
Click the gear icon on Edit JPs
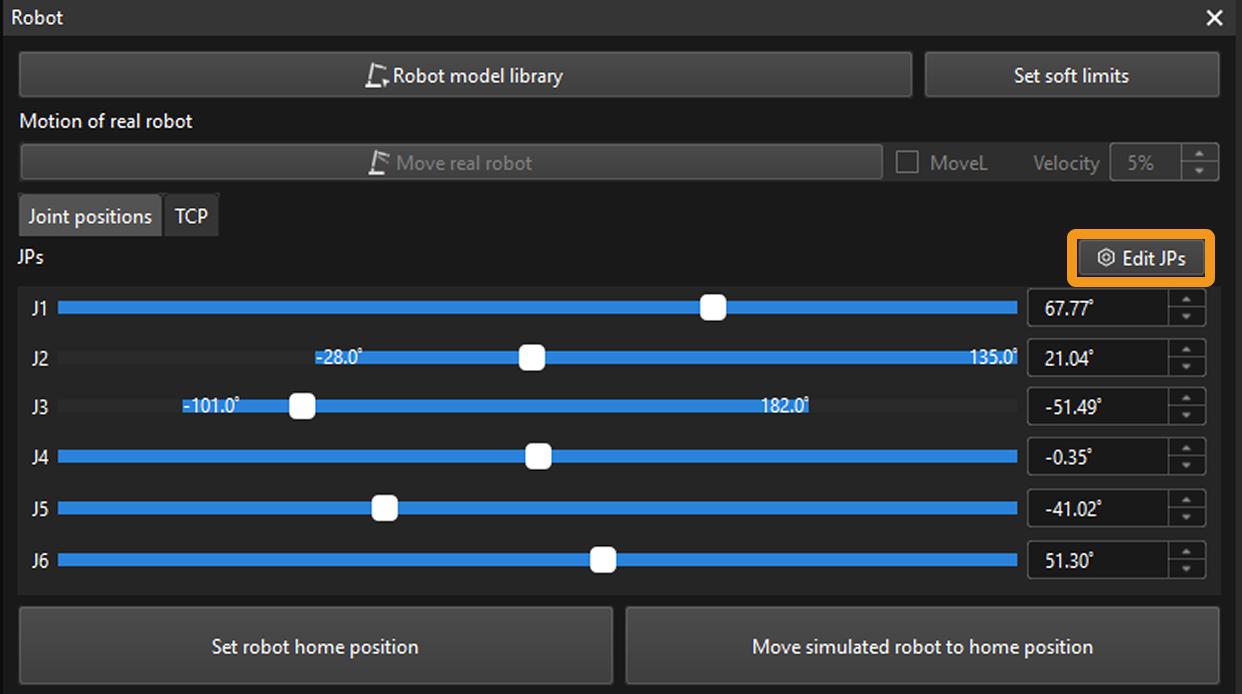1106,258
